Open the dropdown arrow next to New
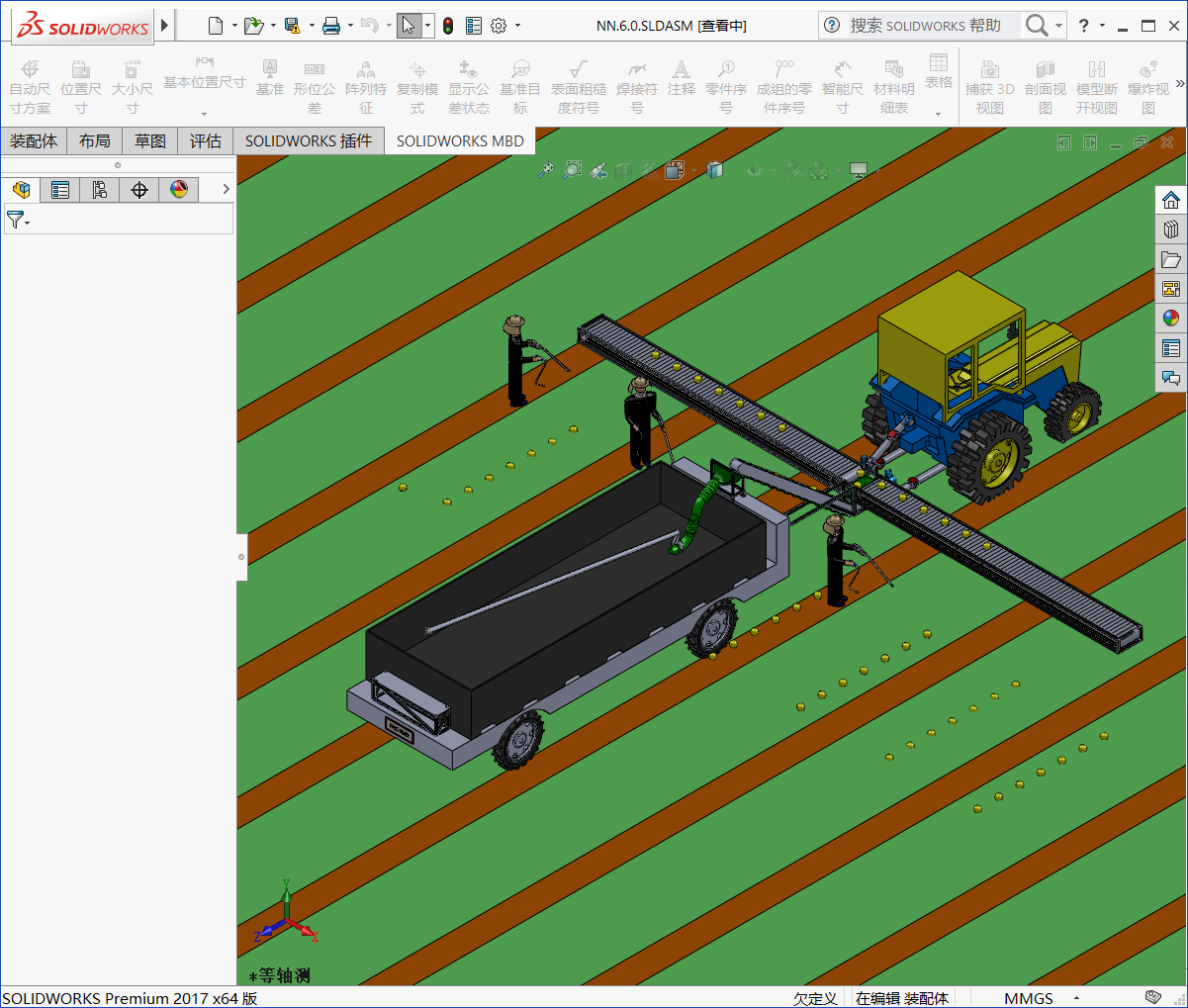1188x1008 pixels. pyautogui.click(x=234, y=26)
